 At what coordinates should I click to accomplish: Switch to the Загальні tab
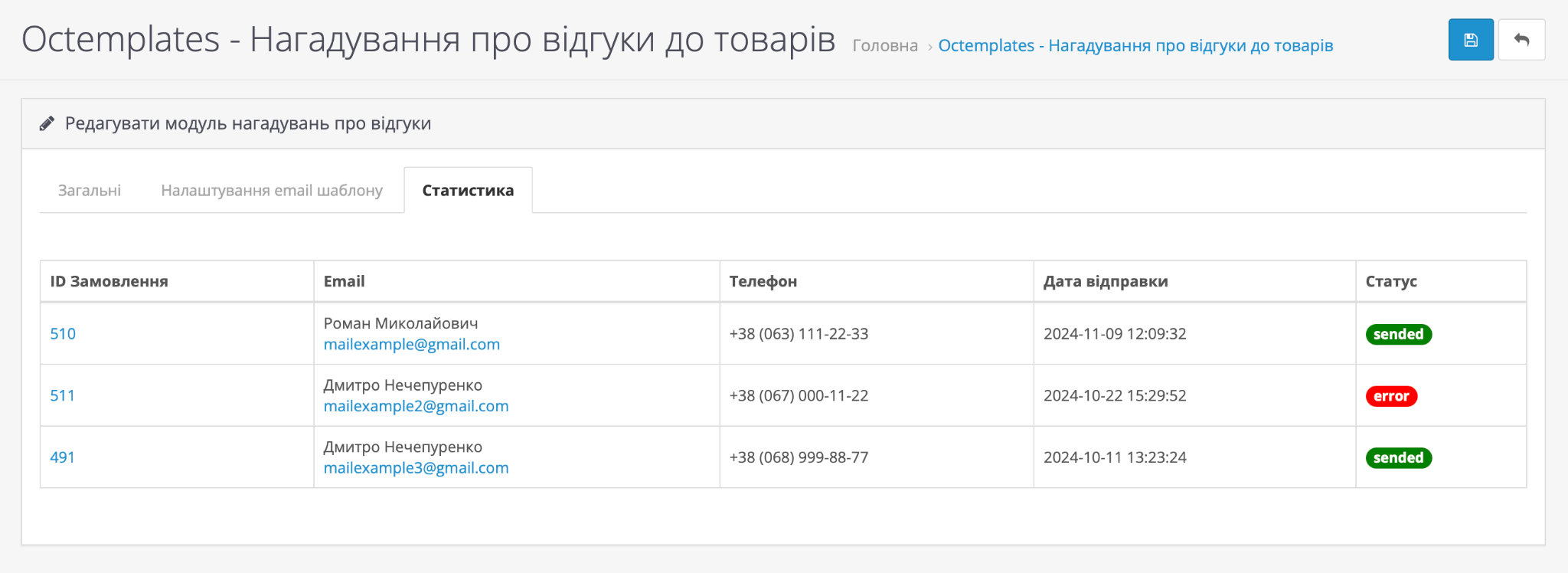[90, 191]
